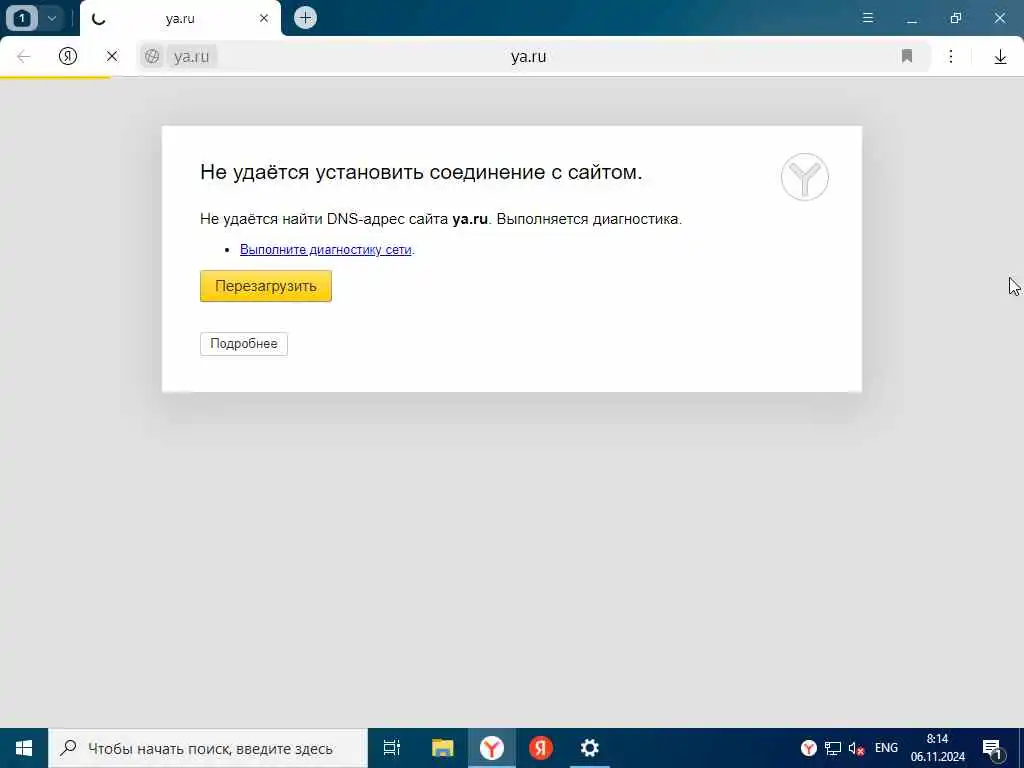Stop page loading with X button

(x=112, y=56)
